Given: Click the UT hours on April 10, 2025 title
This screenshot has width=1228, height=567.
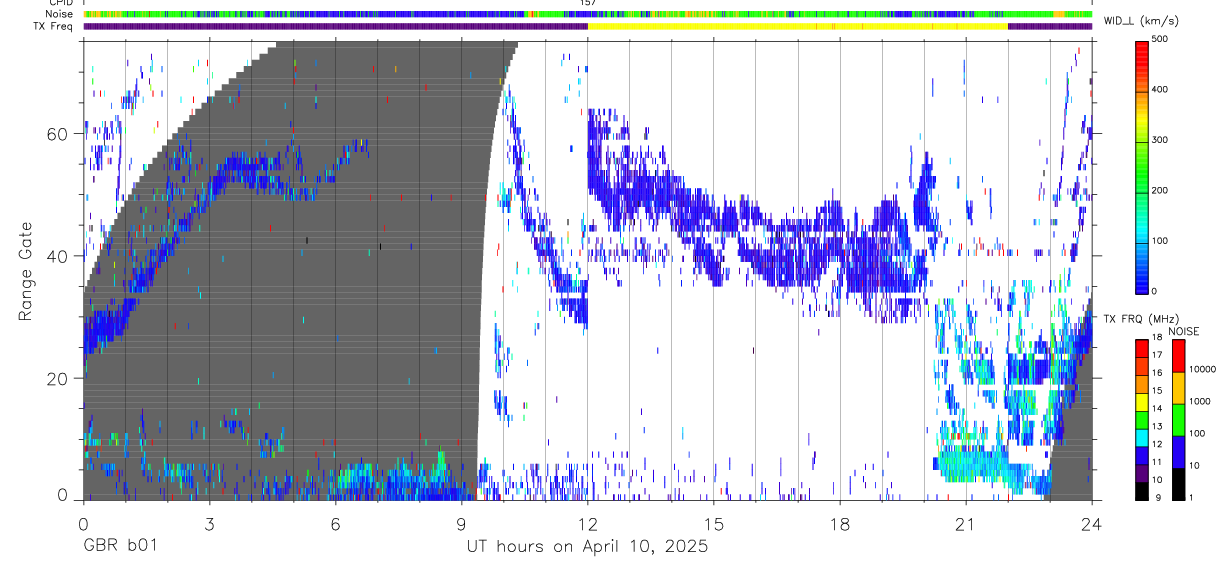Looking at the screenshot, I should (x=587, y=547).
